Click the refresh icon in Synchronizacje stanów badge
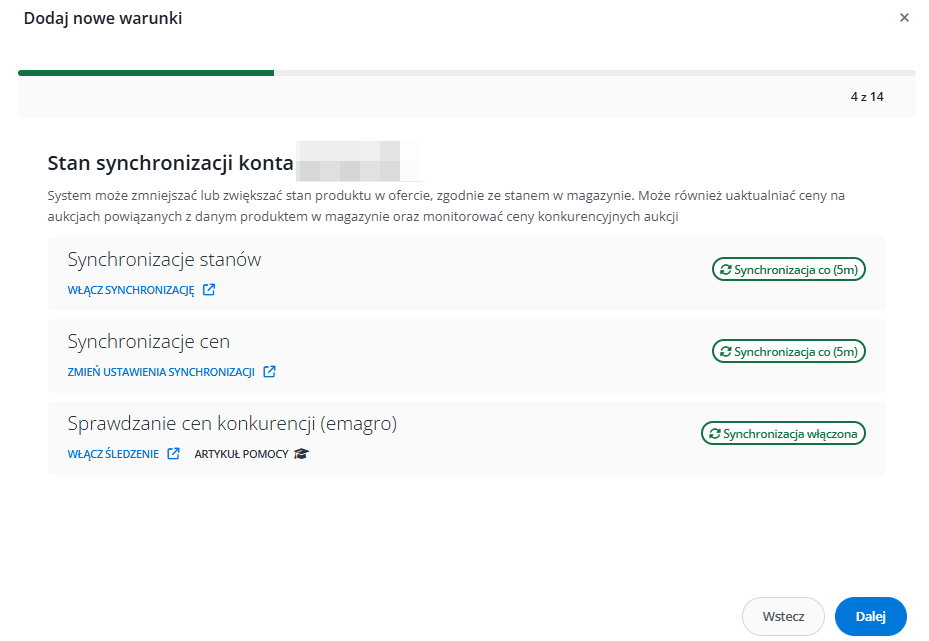 (x=725, y=270)
